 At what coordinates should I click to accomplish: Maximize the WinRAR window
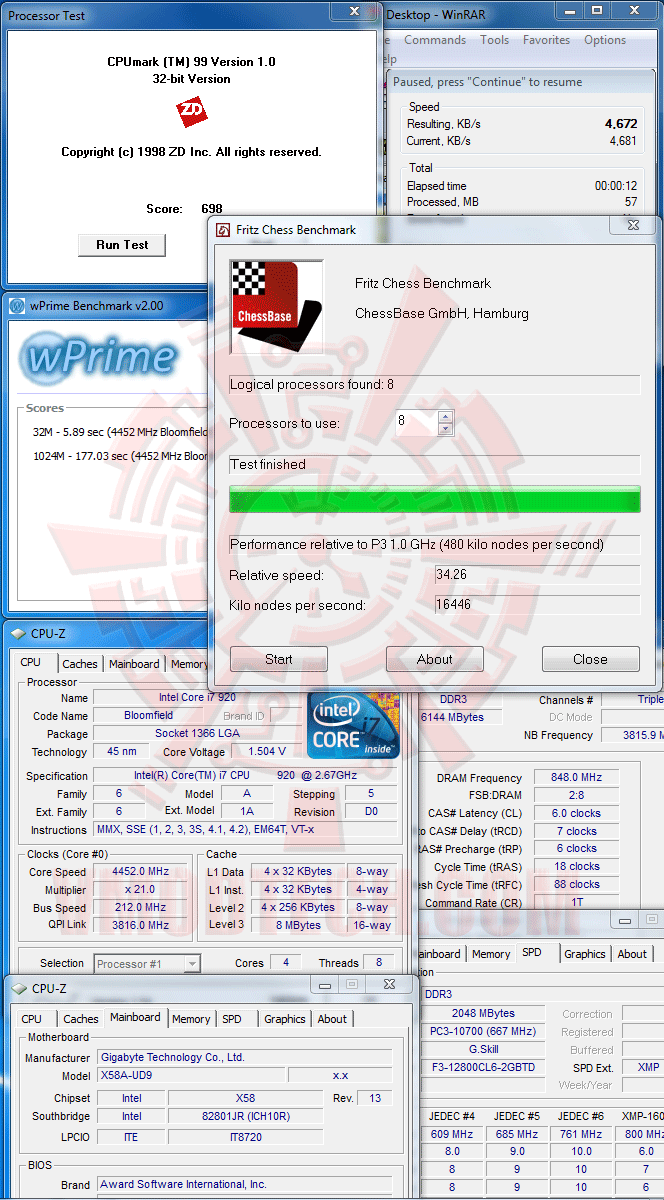[x=597, y=10]
